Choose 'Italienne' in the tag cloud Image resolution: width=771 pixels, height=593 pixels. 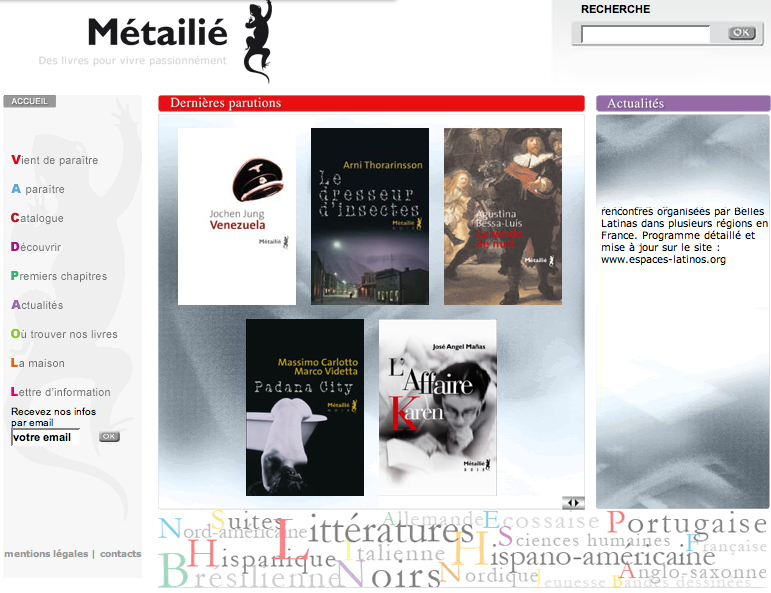pyautogui.click(x=393, y=553)
